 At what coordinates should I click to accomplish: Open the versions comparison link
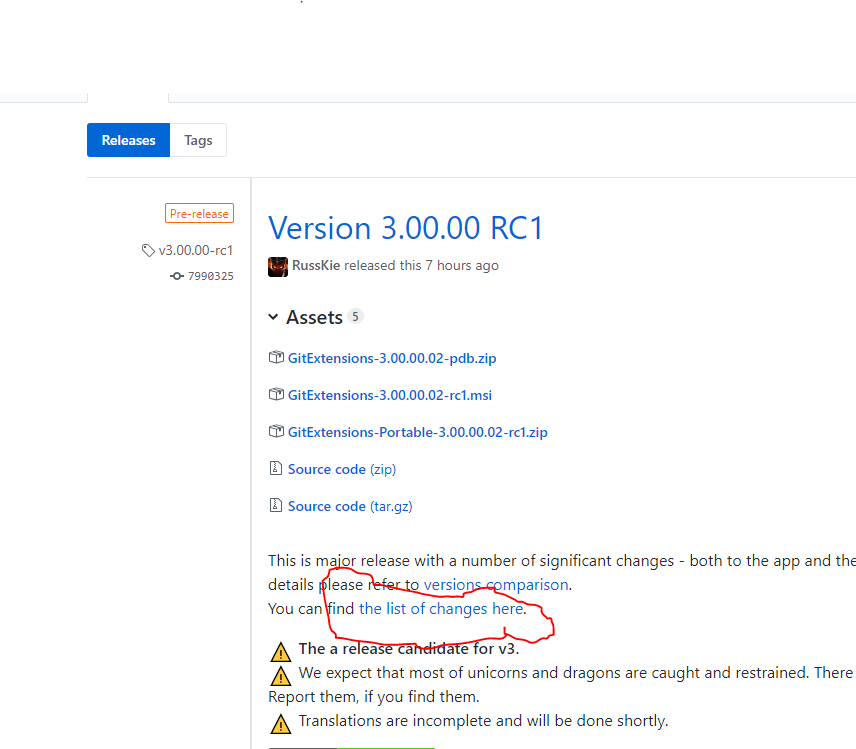click(496, 584)
